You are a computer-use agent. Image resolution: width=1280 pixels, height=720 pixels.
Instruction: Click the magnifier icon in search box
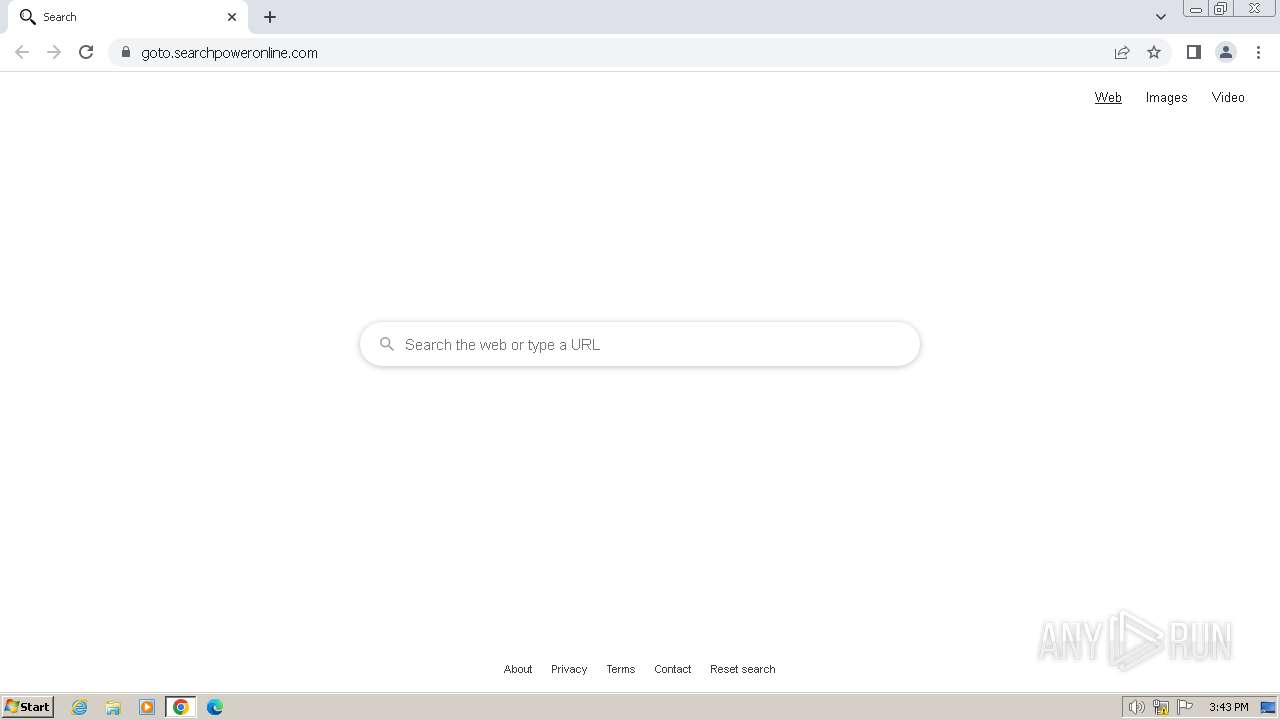387,344
